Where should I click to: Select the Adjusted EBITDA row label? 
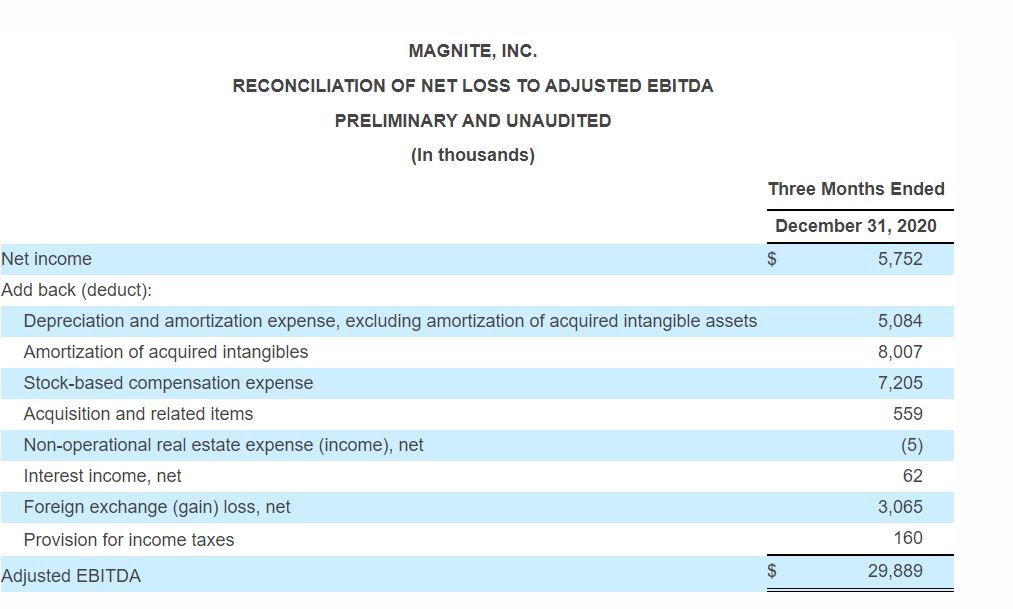(71, 576)
